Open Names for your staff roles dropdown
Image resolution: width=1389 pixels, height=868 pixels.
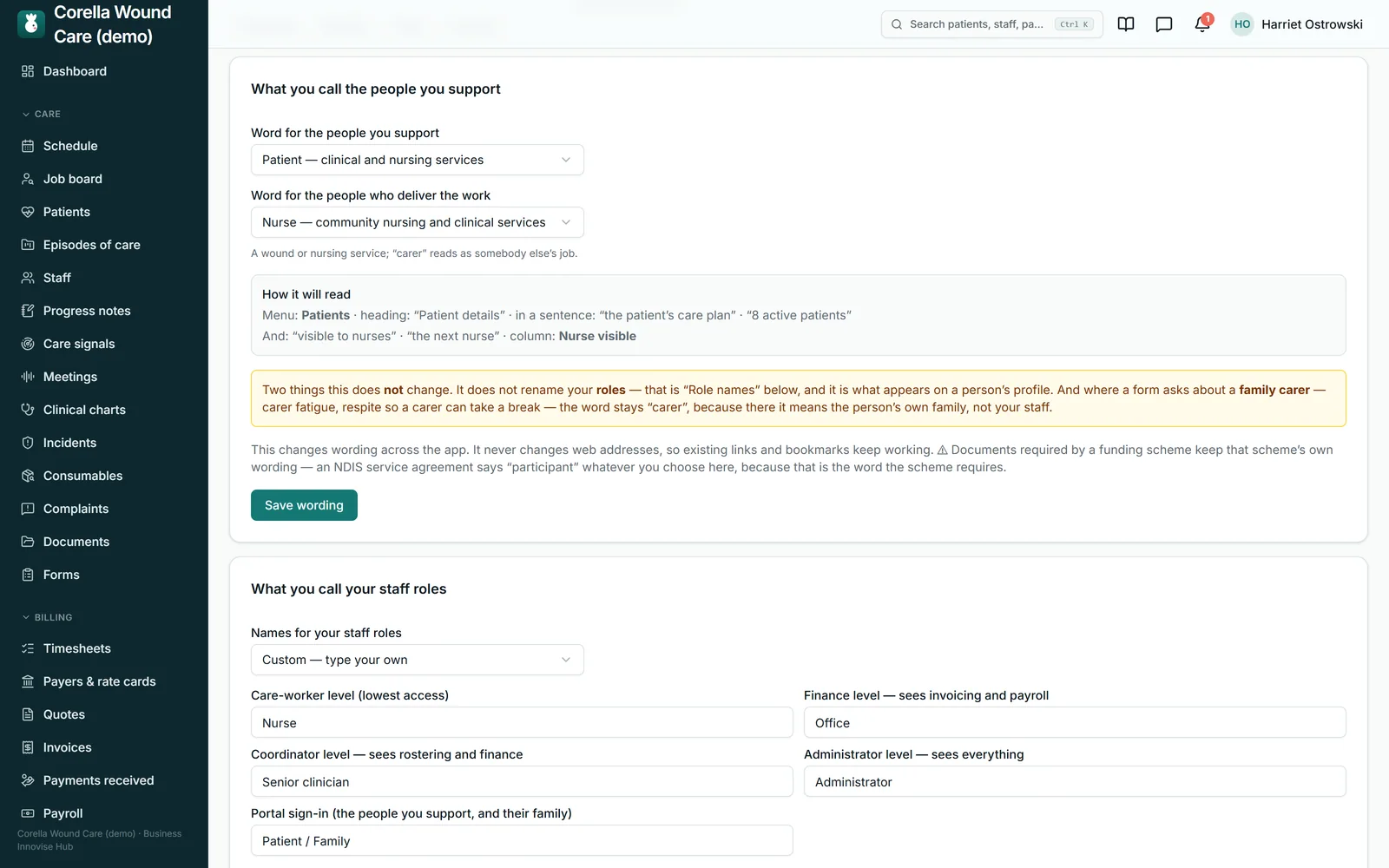pyautogui.click(x=418, y=660)
